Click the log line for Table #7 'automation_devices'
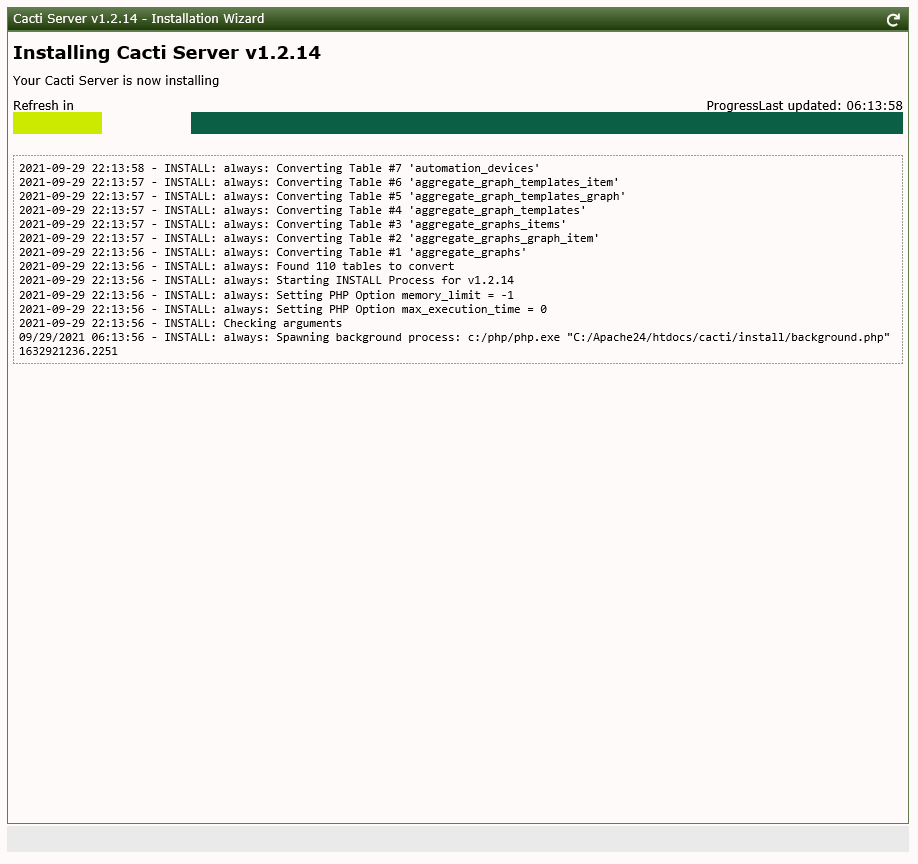This screenshot has height=864, width=918. tap(279, 169)
